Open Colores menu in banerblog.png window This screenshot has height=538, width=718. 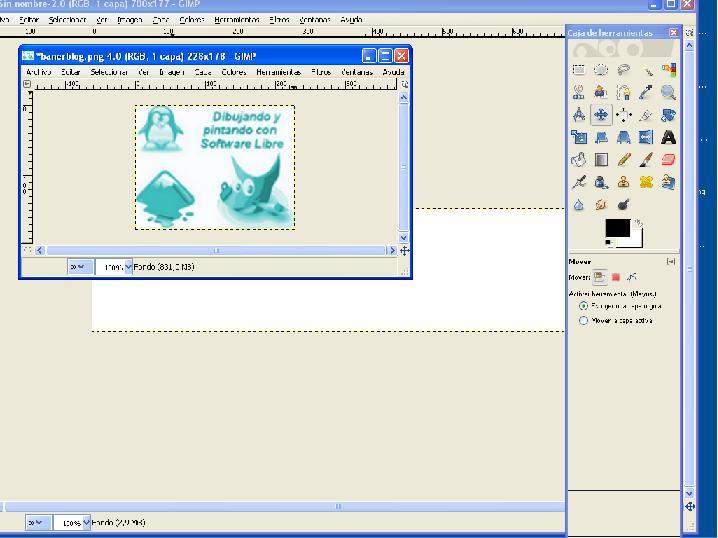234,72
